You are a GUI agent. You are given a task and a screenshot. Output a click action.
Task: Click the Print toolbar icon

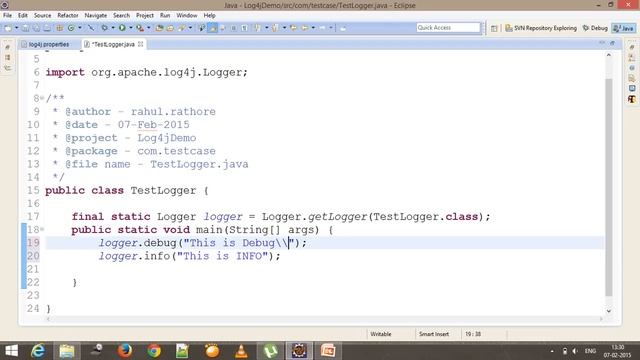pos(47,28)
